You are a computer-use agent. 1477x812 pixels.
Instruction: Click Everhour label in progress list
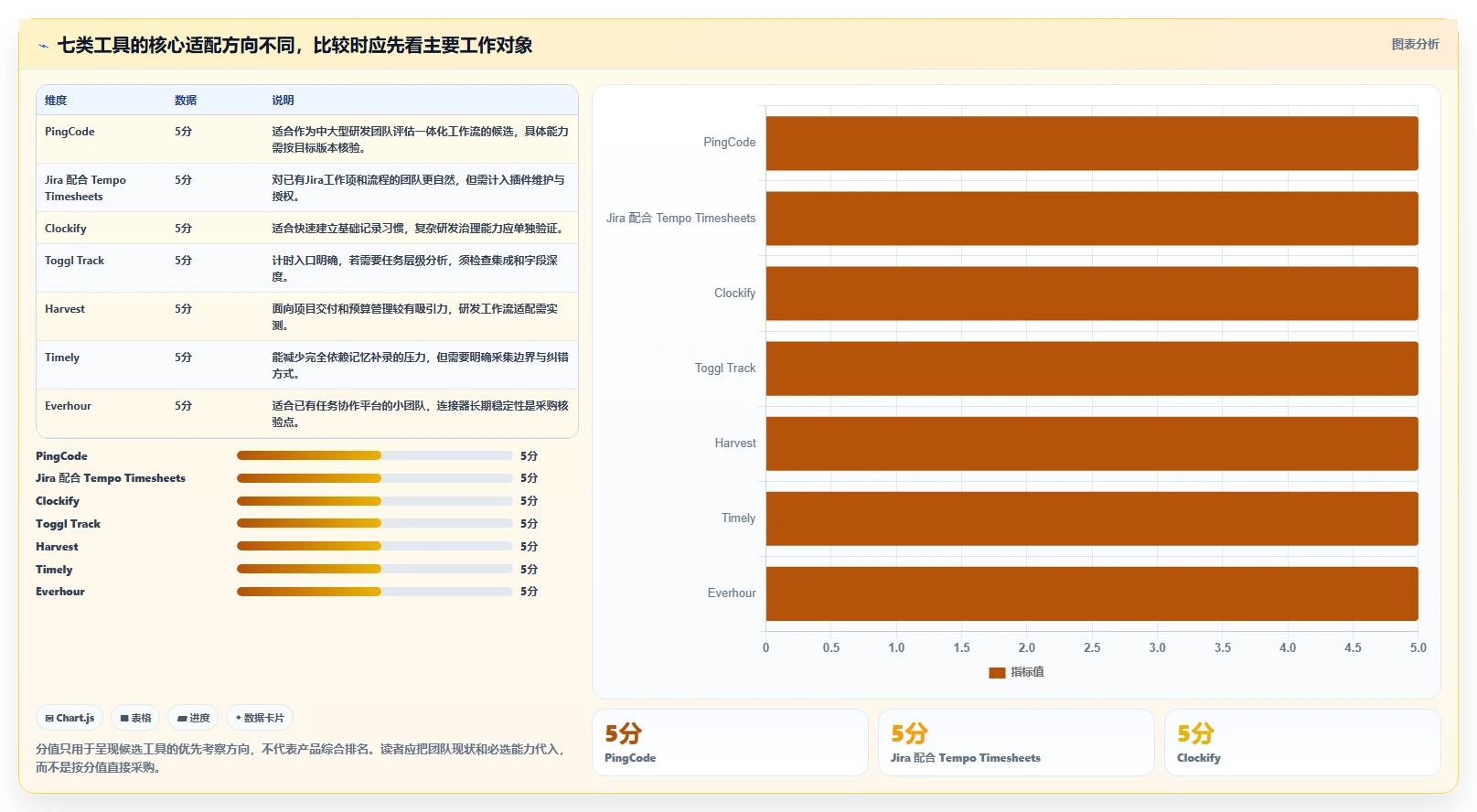(60, 592)
